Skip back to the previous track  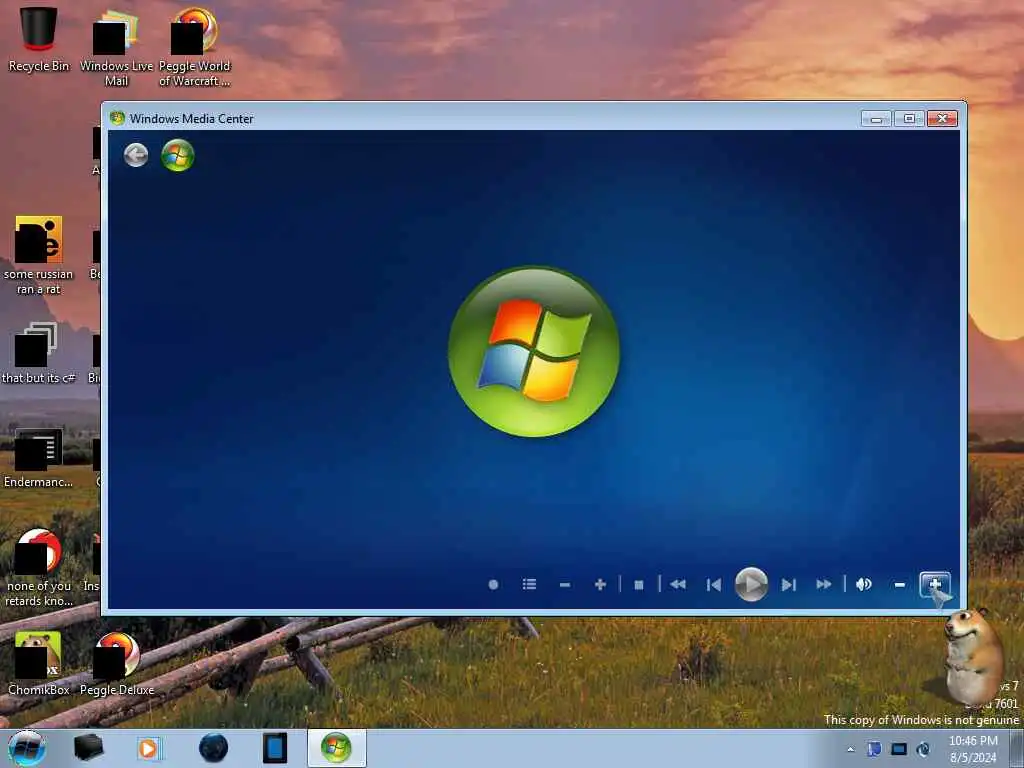pos(714,584)
